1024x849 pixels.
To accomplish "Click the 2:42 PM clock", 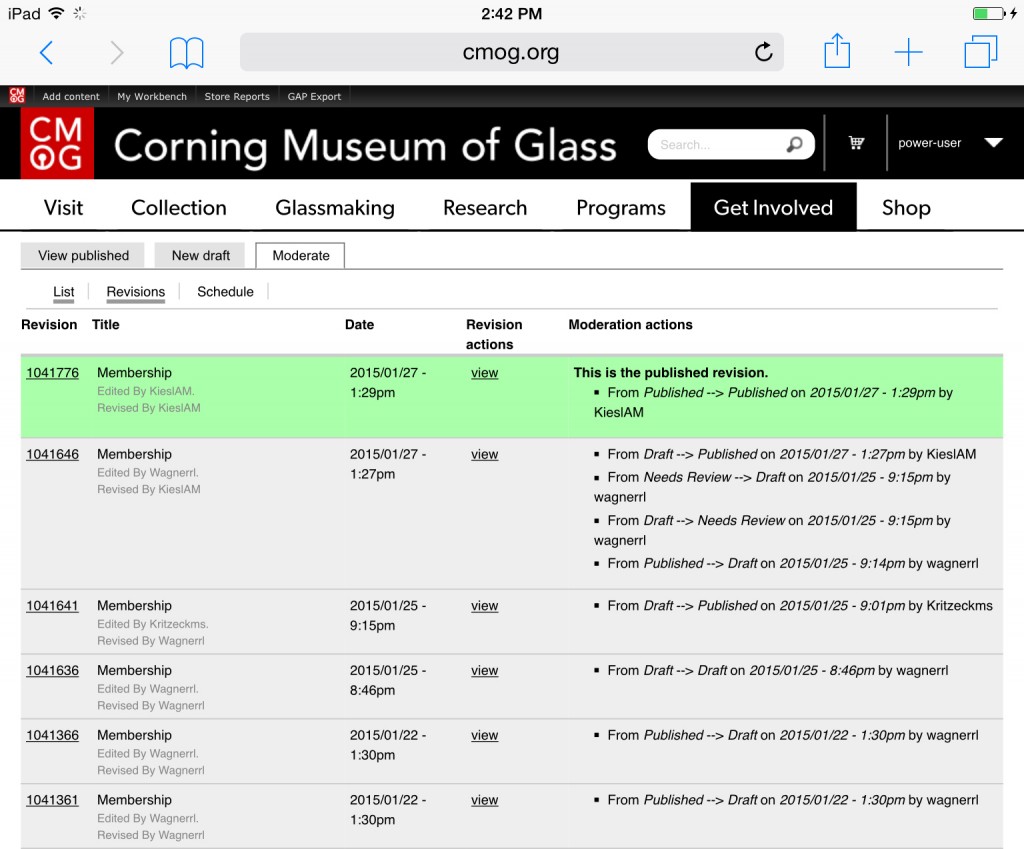I will 511,14.
